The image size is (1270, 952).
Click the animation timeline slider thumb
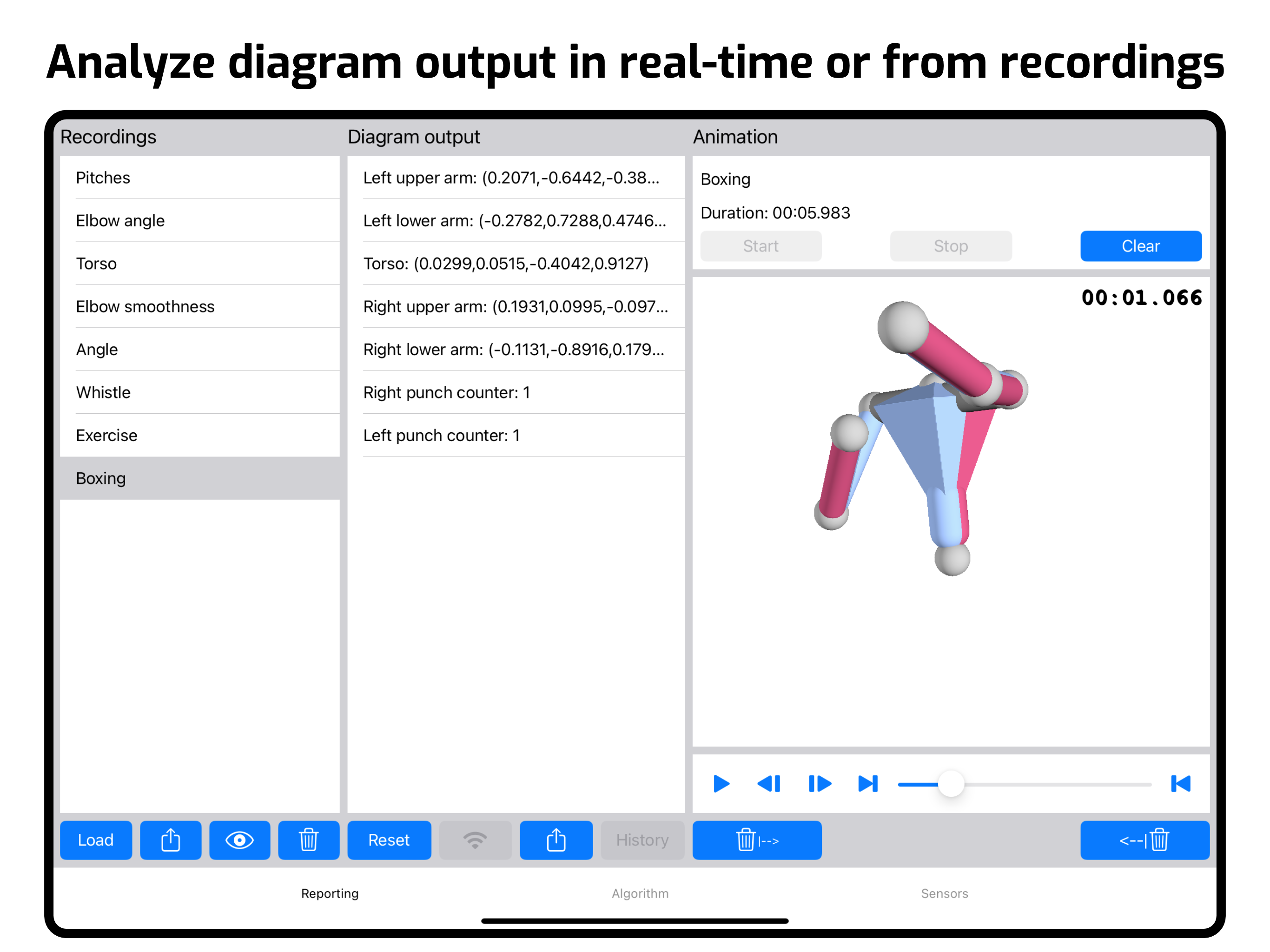click(x=951, y=784)
